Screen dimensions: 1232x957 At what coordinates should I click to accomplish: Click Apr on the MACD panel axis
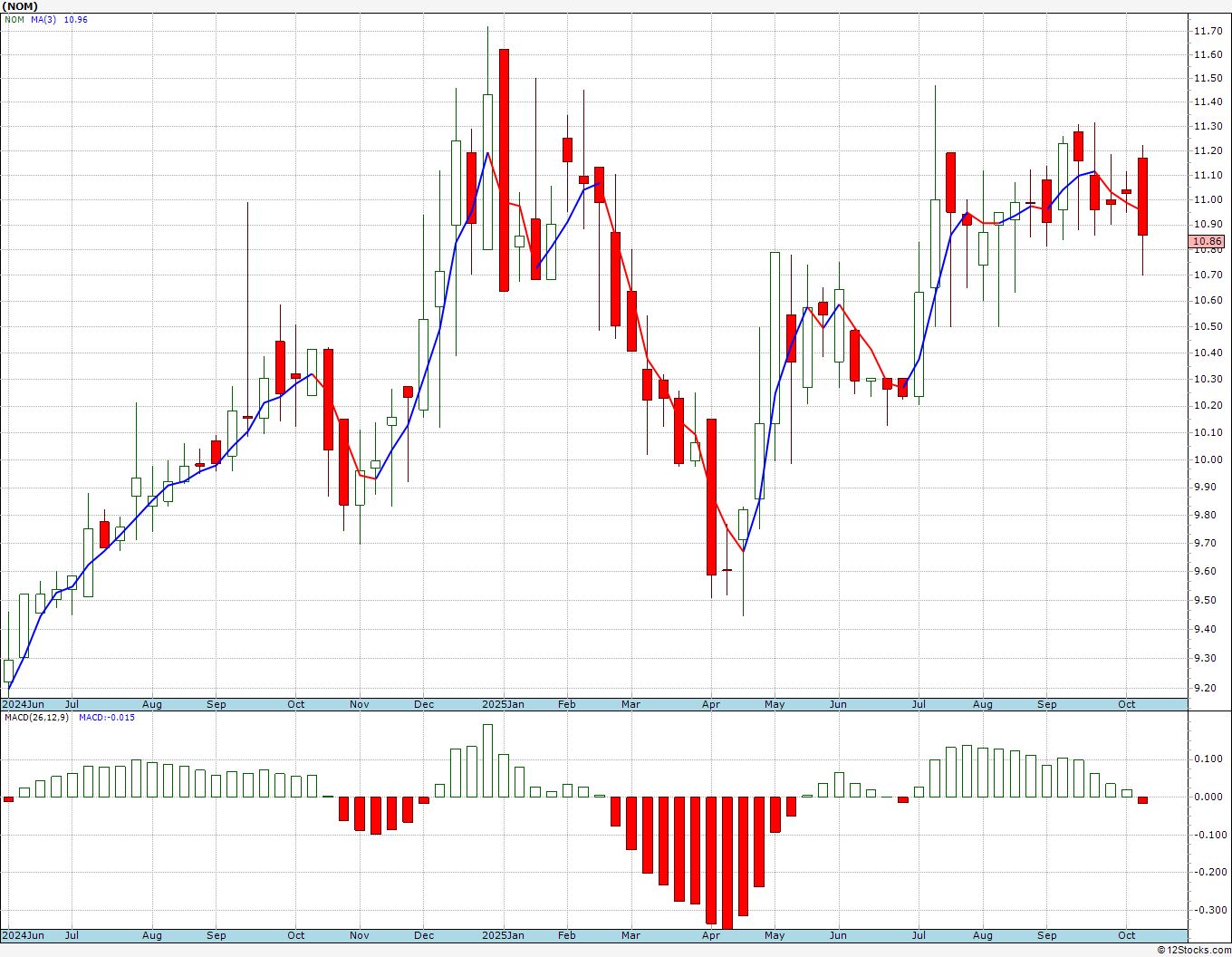coord(711,935)
